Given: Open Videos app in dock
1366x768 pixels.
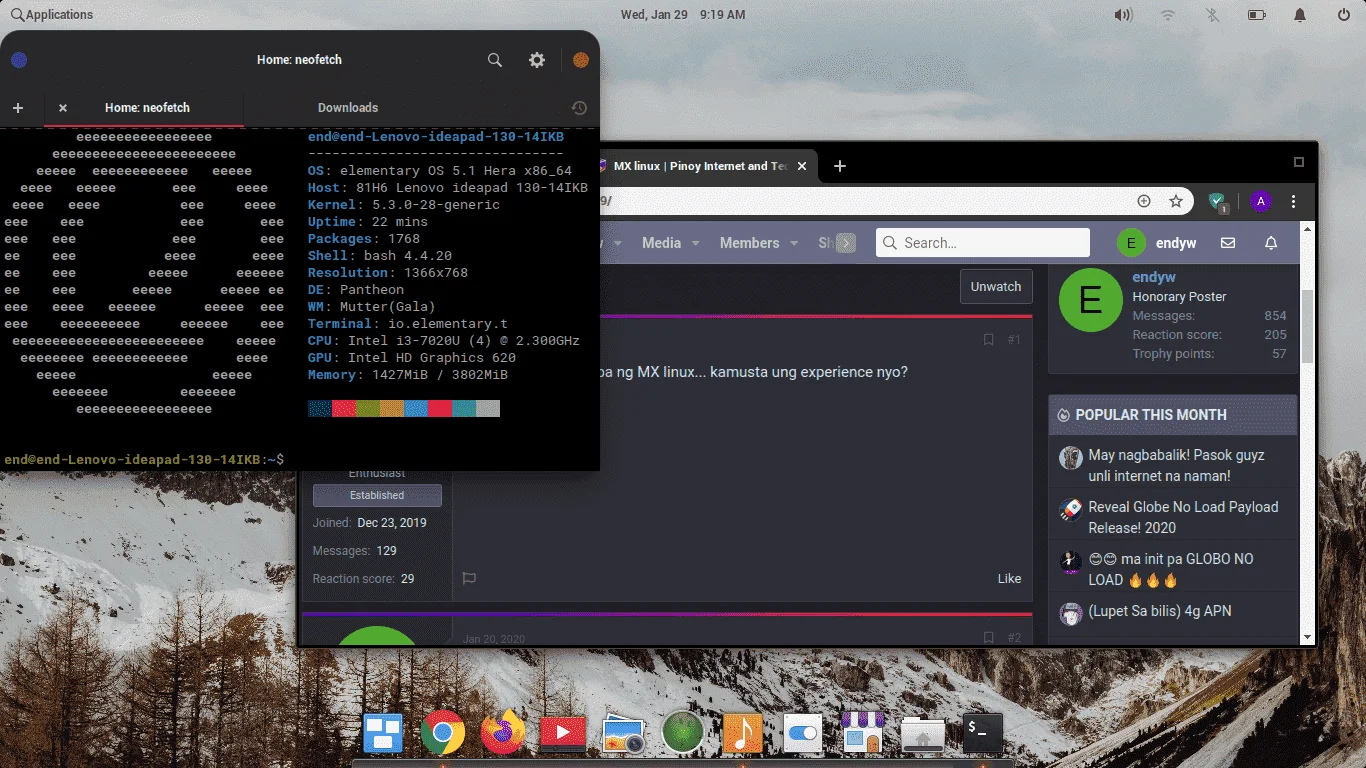Looking at the screenshot, I should (563, 734).
